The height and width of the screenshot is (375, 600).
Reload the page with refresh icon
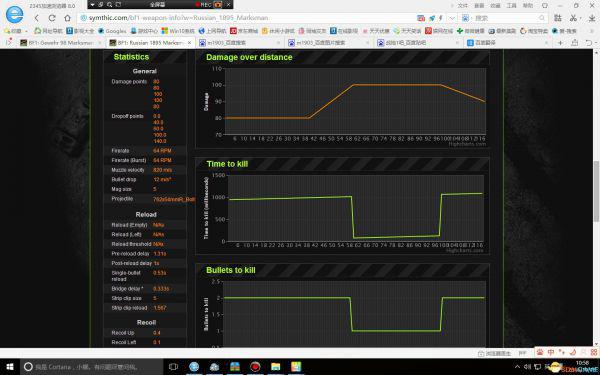coord(52,18)
